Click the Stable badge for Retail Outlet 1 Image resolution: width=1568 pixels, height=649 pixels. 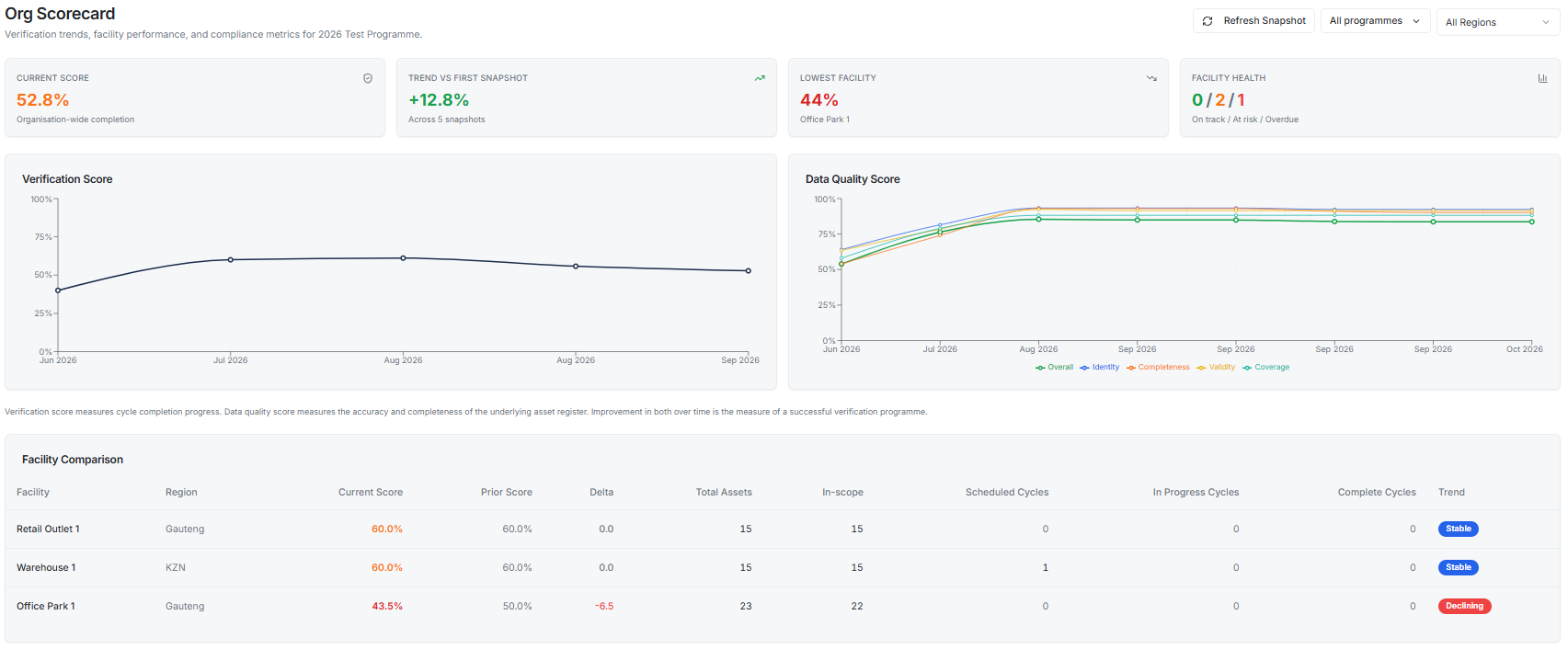pos(1459,529)
